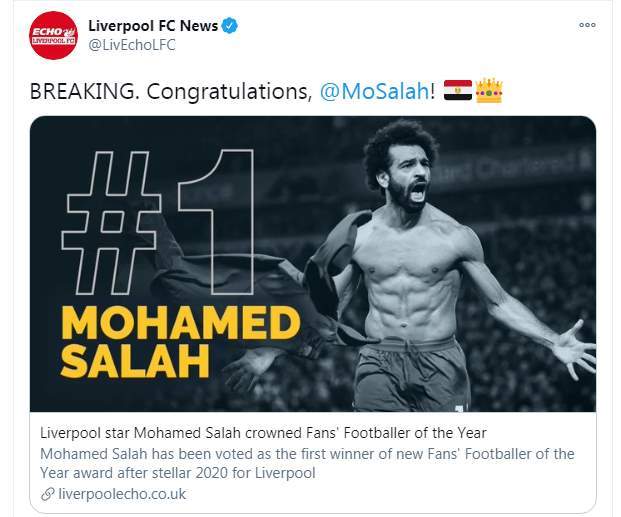The width and height of the screenshot is (621, 517).
Task: Click the grey article description text
Action: pos(307,463)
